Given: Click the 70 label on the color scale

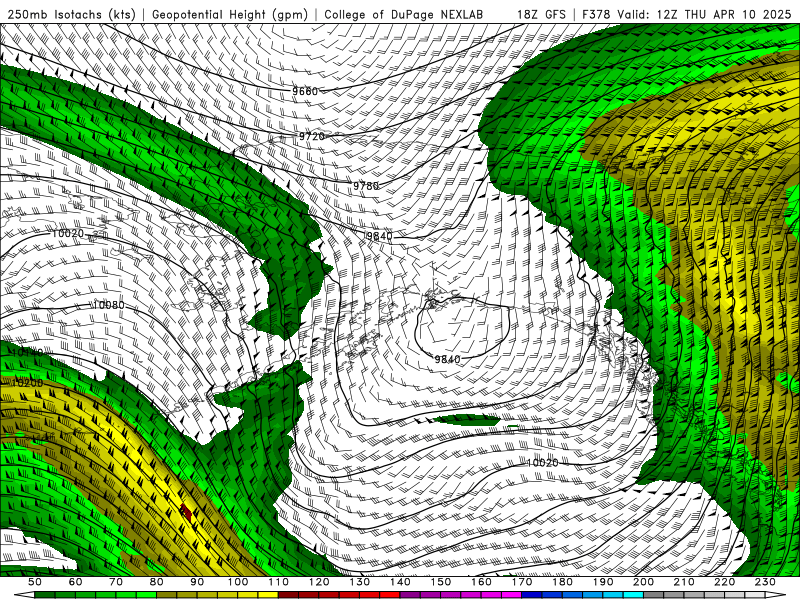Looking at the screenshot, I should (x=116, y=582).
